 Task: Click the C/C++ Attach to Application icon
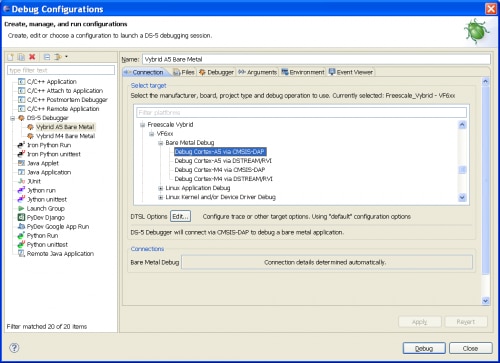click(x=22, y=90)
